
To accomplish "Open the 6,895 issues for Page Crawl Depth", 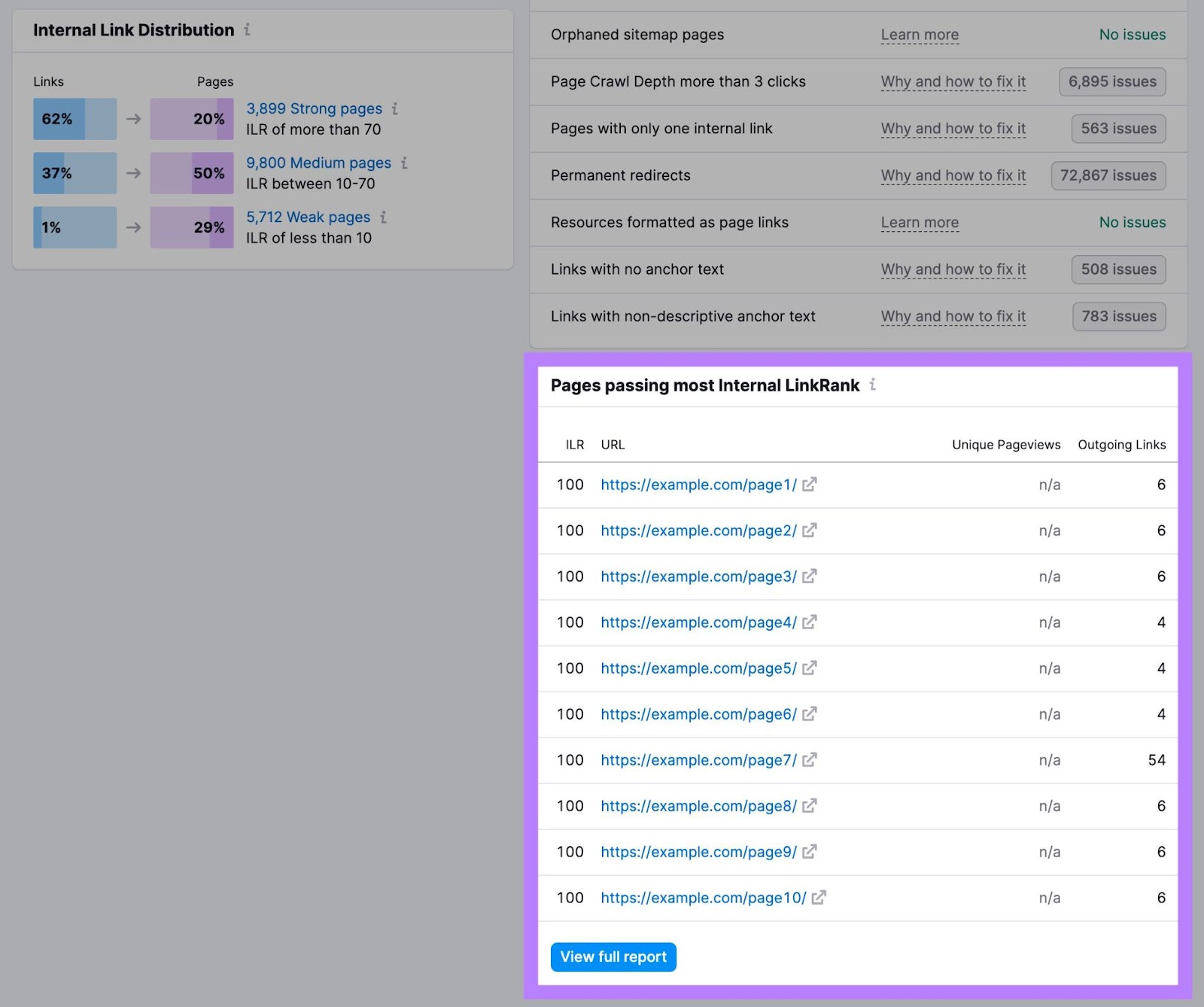I will point(1111,81).
